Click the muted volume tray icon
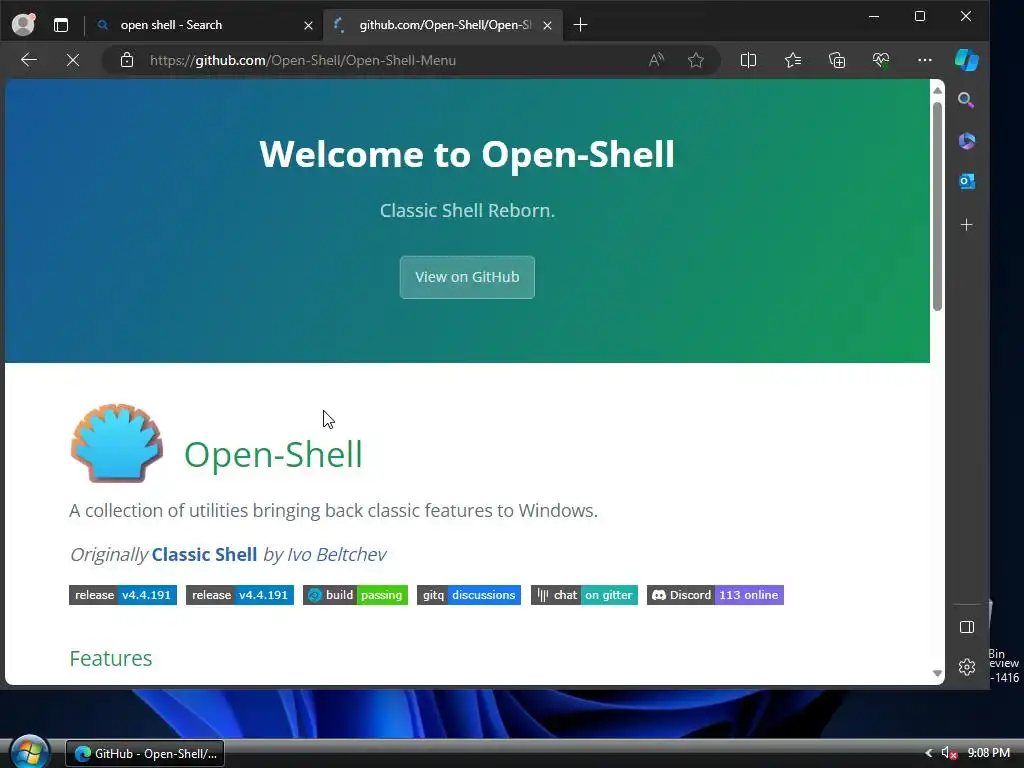Image resolution: width=1024 pixels, height=768 pixels. (x=948, y=753)
